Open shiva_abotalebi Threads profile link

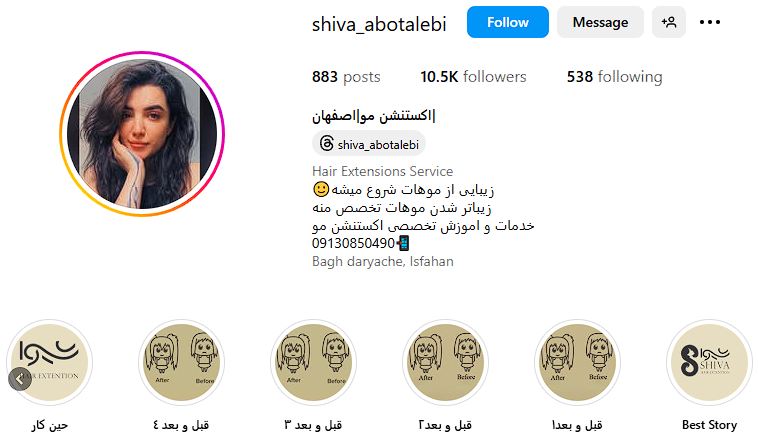[369, 144]
